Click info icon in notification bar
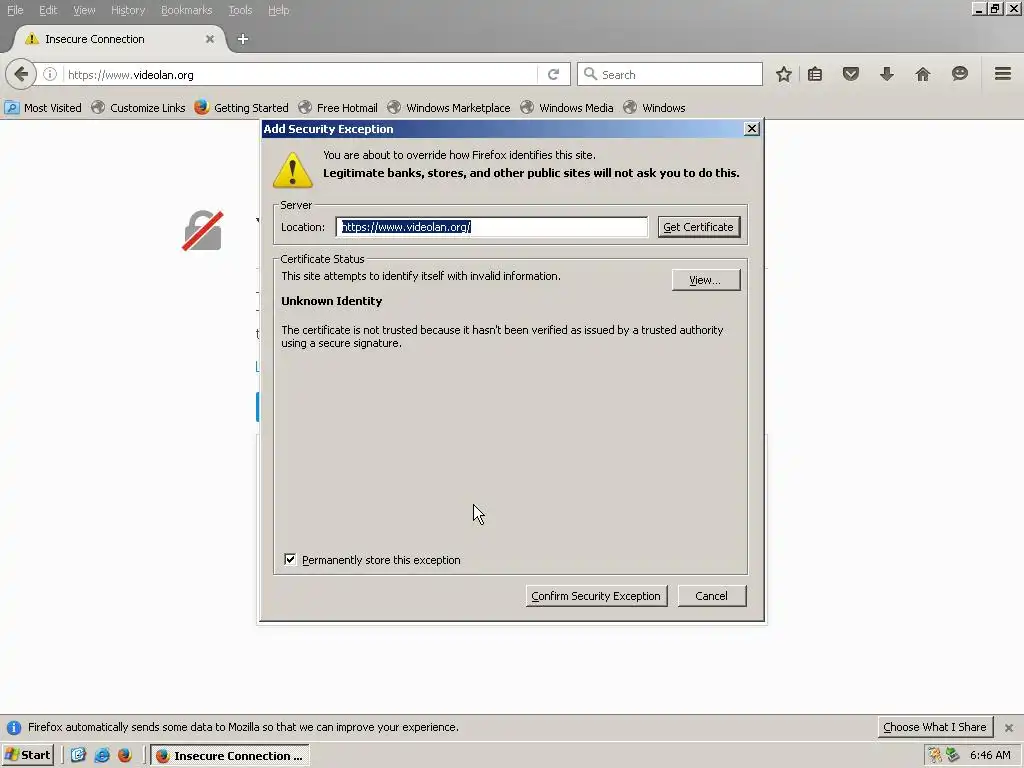Image resolution: width=1024 pixels, height=768 pixels. point(14,728)
